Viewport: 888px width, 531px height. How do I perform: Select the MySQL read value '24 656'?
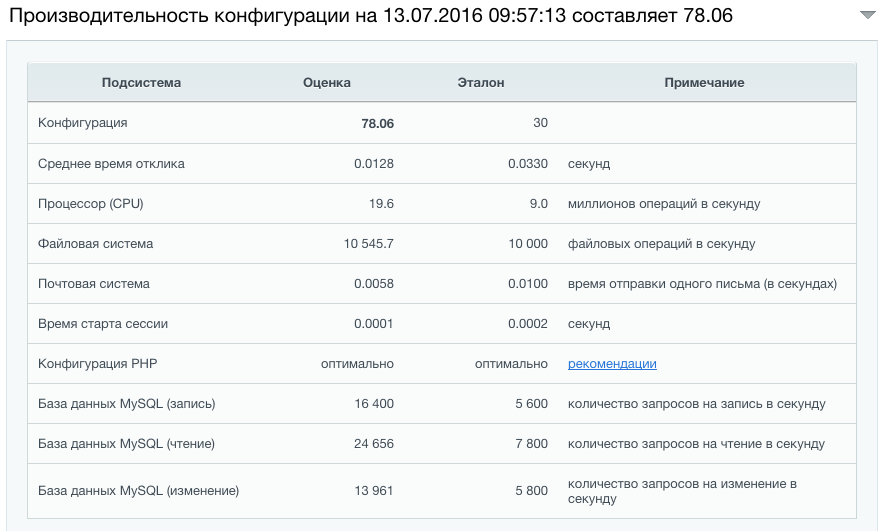(374, 444)
